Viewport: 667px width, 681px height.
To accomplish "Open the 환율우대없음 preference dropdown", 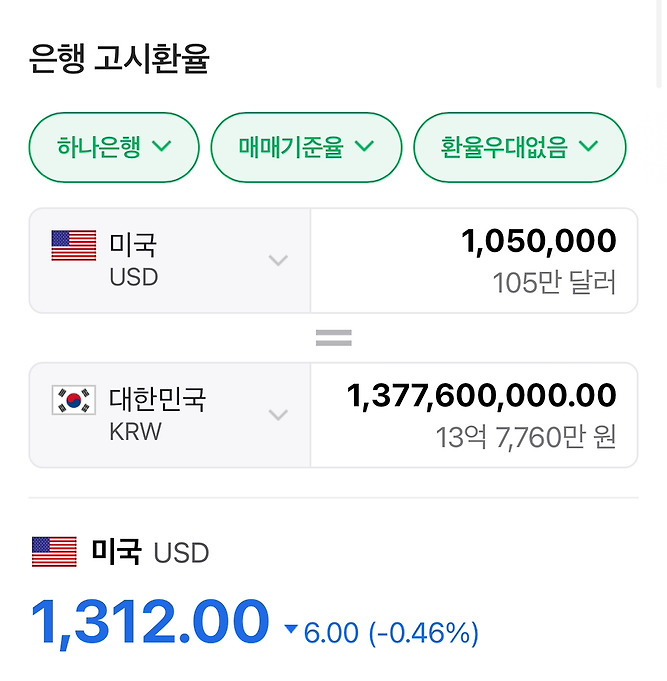I will point(519,147).
